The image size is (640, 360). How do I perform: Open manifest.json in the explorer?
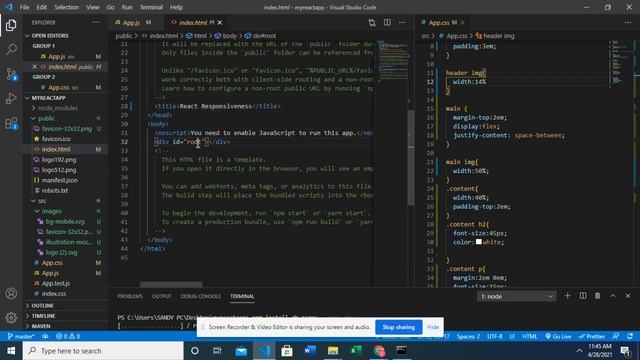60,180
